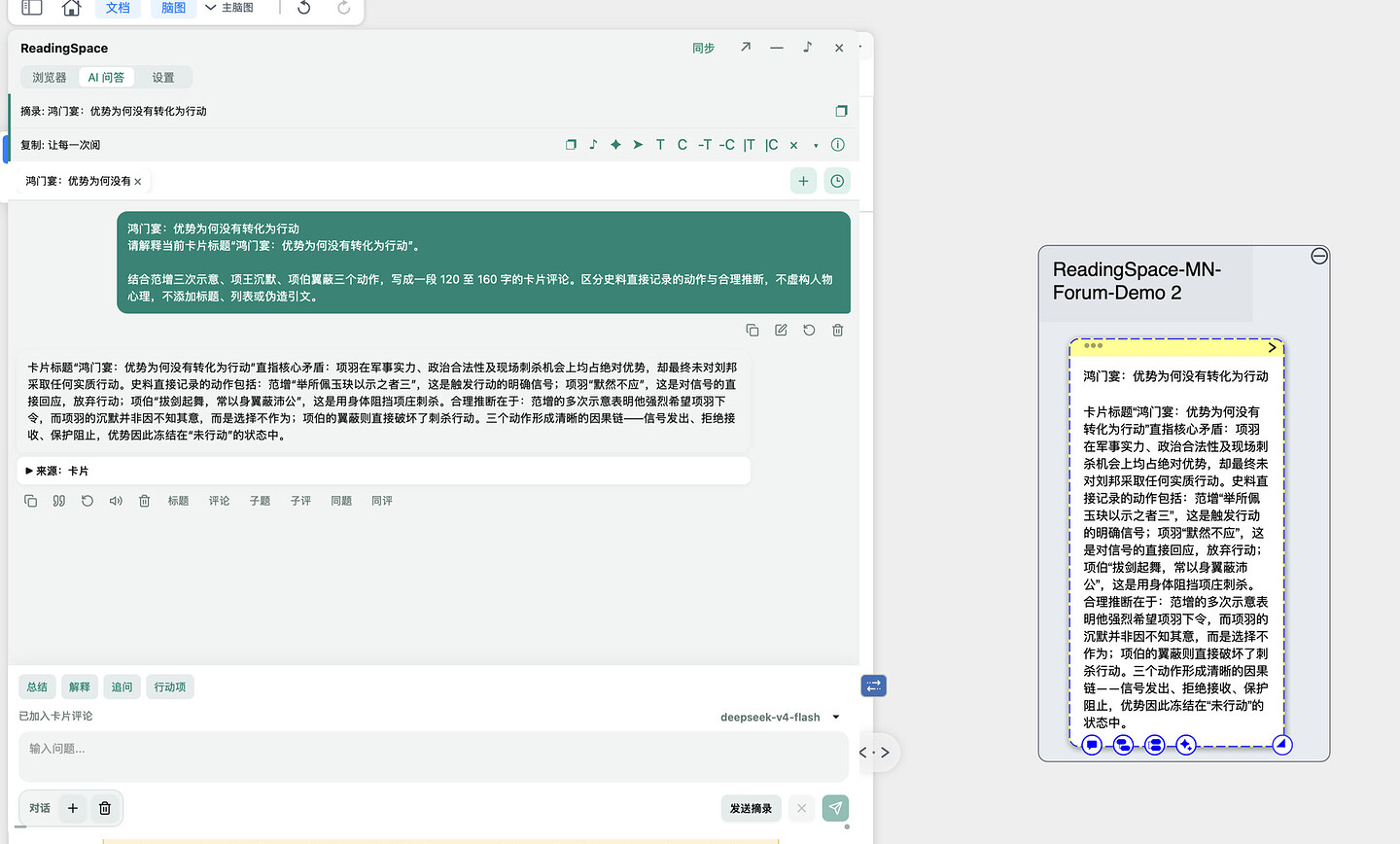1400x844 pixels.
Task: Add a new conversation with plus button
Action: tap(803, 181)
